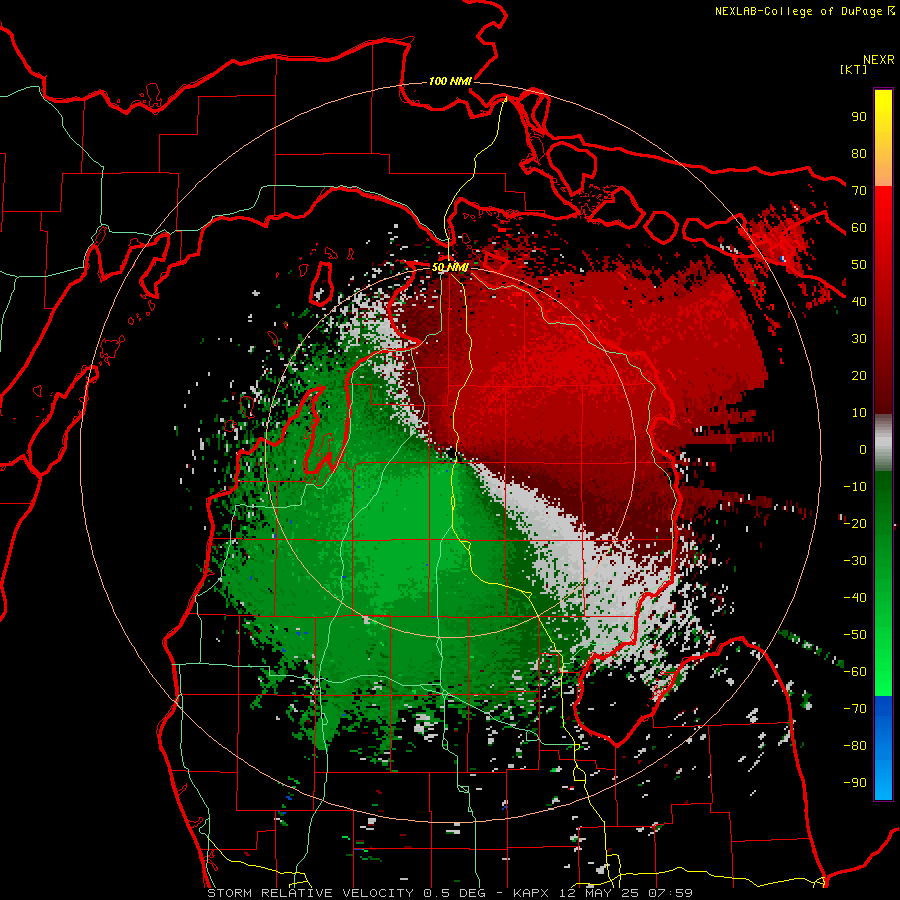Click the 12 MAY 25 date stamp
This screenshot has height=900, width=900.
point(599,893)
